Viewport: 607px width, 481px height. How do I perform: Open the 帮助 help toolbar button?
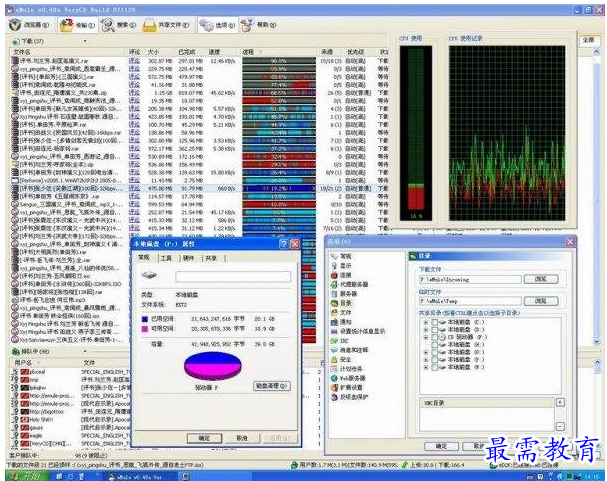(x=258, y=25)
